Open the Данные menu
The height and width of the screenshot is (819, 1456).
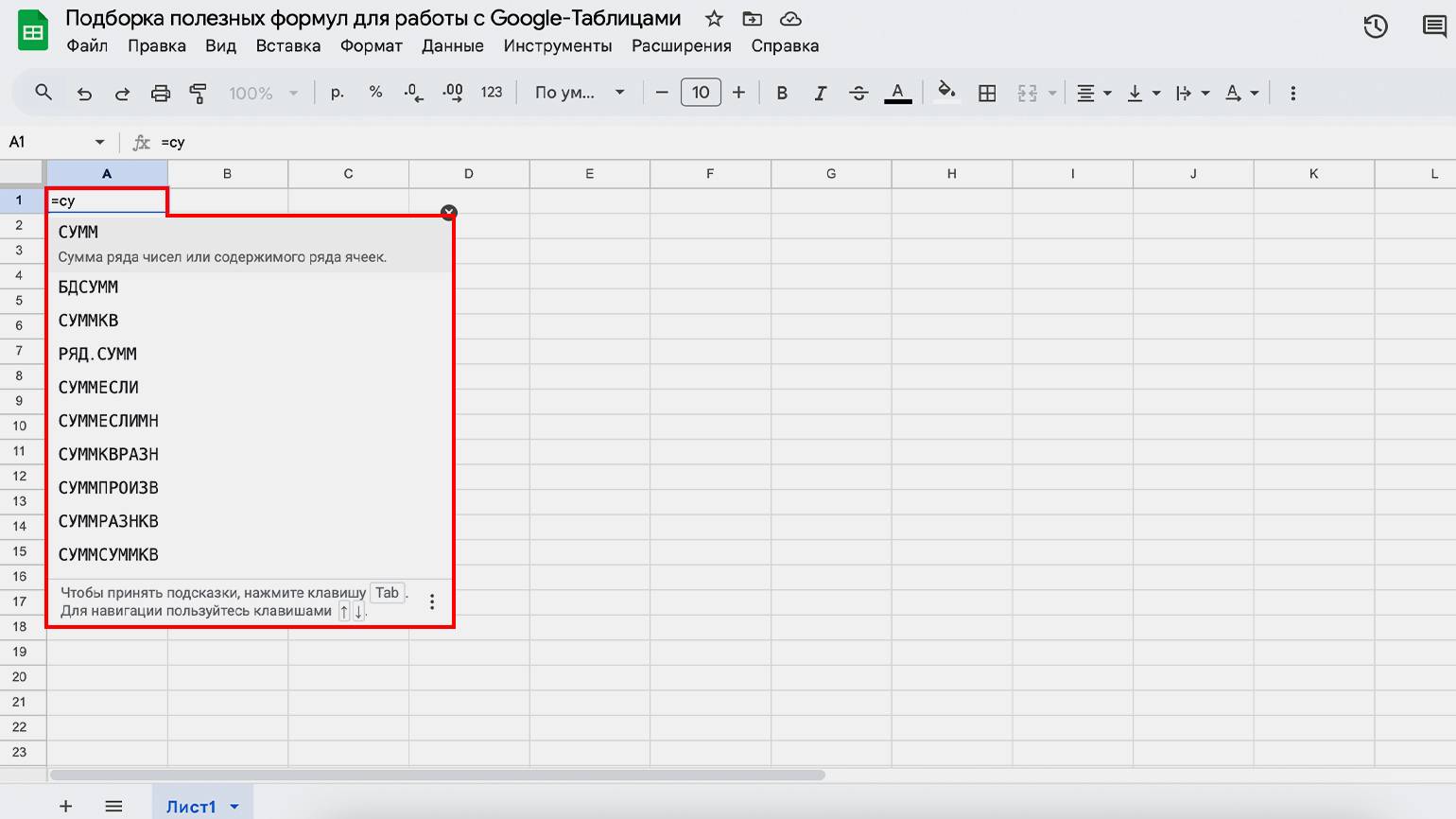click(453, 45)
